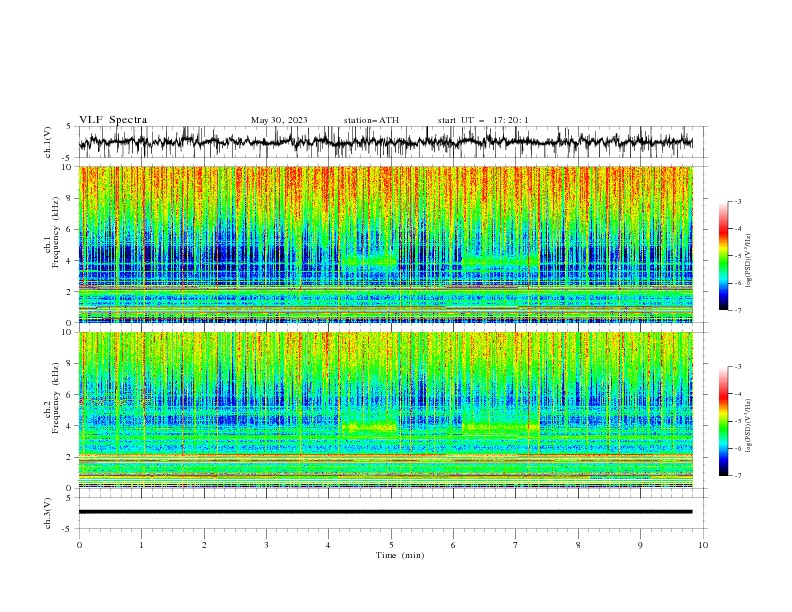
Task: Click the "1" tick on the time axis
Action: click(x=141, y=545)
